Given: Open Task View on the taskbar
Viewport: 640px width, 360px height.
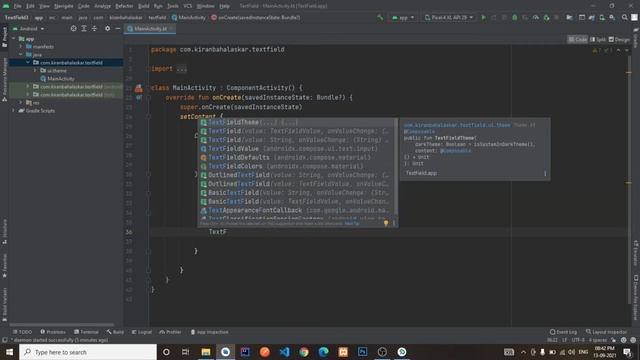Looking at the screenshot, I should pos(185,352).
